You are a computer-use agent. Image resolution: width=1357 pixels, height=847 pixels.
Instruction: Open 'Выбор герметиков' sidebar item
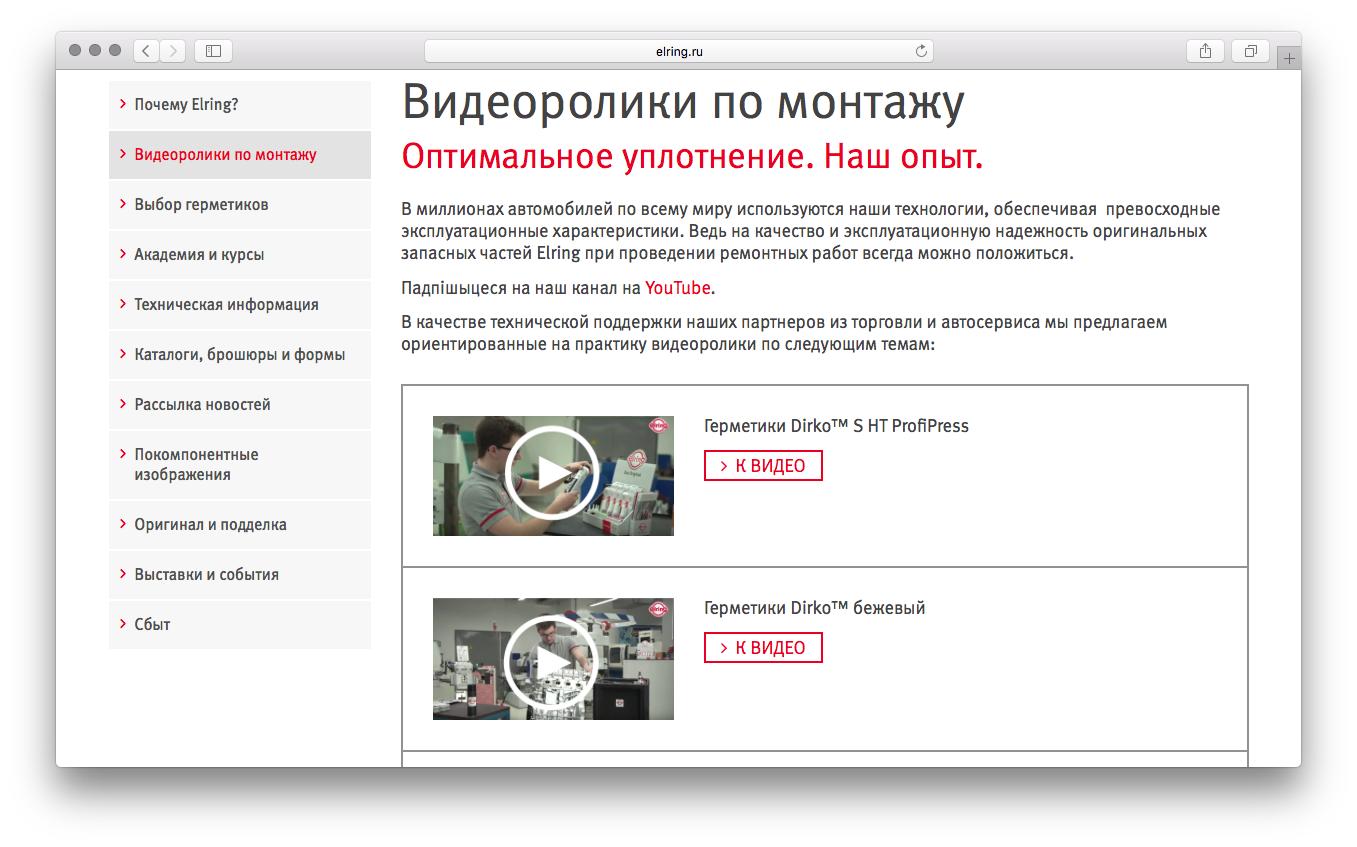point(240,205)
